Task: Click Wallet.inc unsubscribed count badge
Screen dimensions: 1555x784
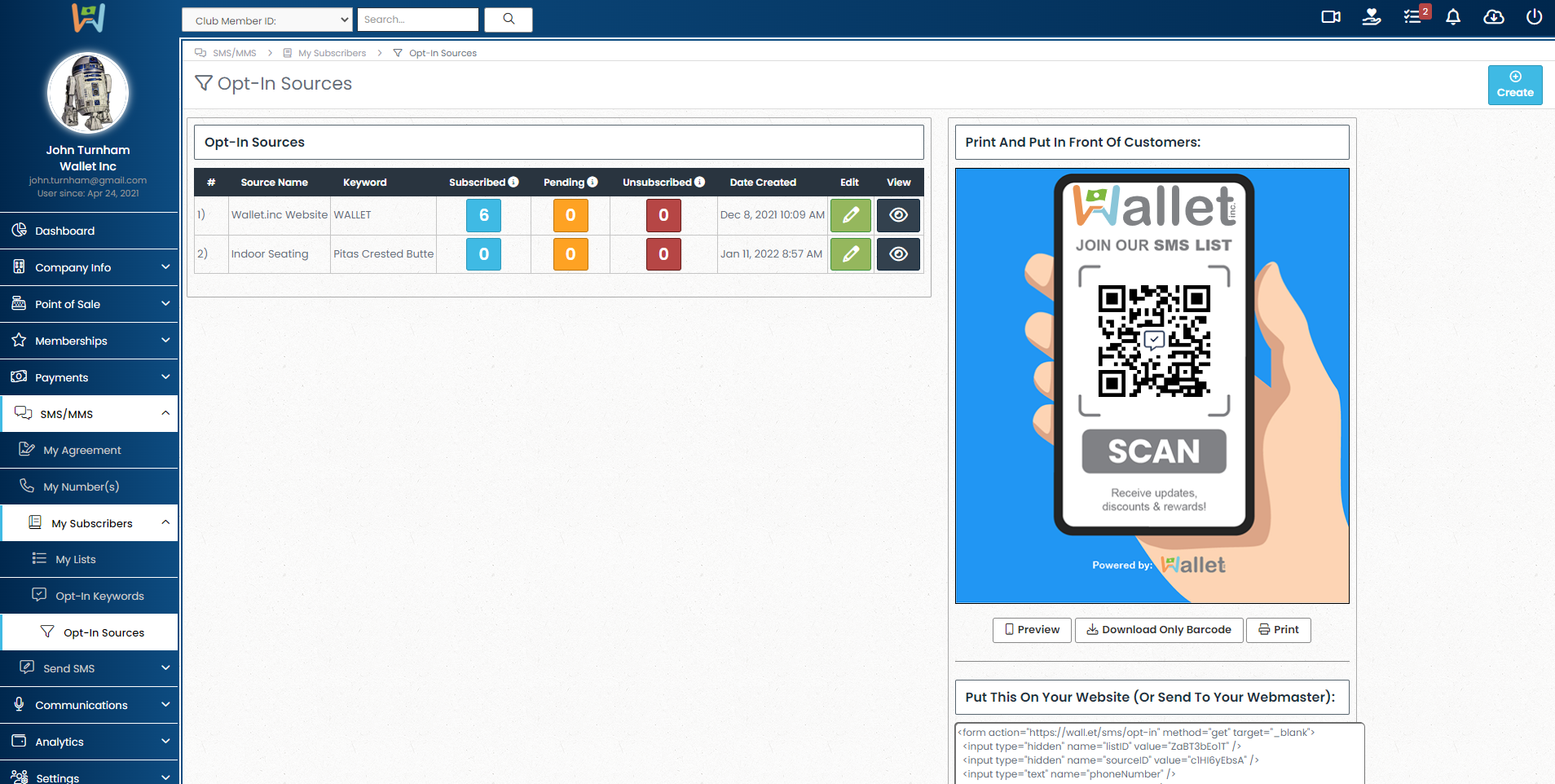Action: pos(663,215)
